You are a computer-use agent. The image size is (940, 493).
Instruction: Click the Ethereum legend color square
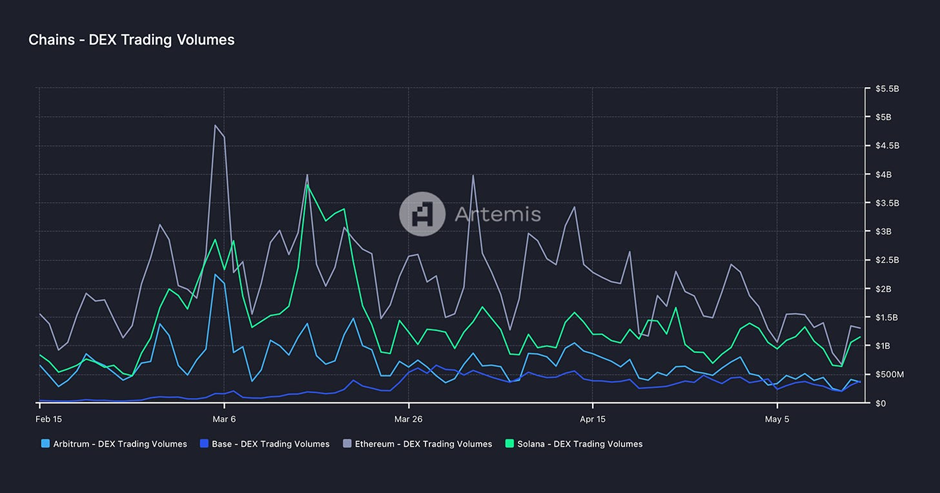tap(345, 443)
